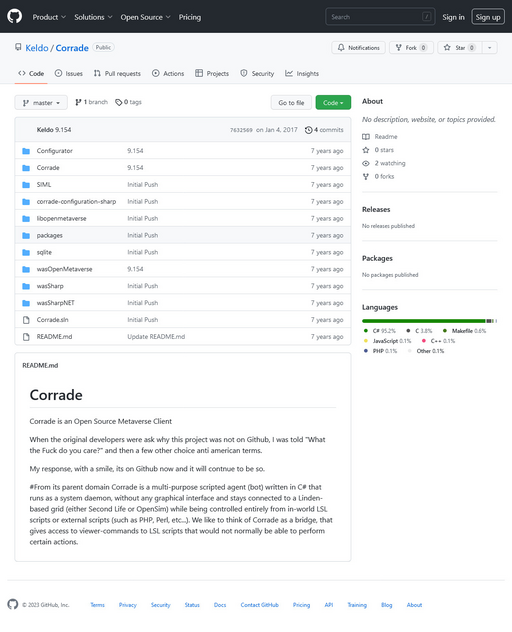This screenshot has height=632, width=512.
Task: Open the Docs link in footer
Action: pyautogui.click(x=220, y=605)
